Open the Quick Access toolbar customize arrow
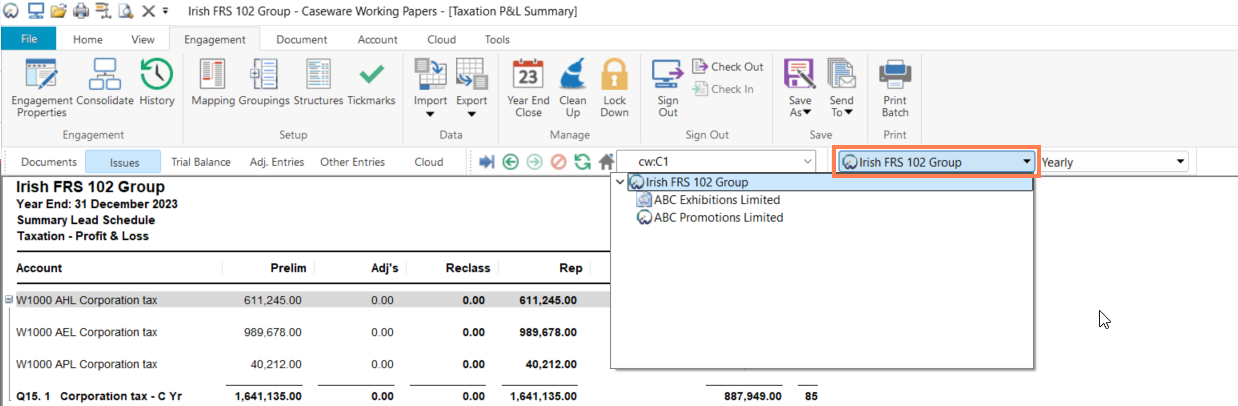 point(165,11)
